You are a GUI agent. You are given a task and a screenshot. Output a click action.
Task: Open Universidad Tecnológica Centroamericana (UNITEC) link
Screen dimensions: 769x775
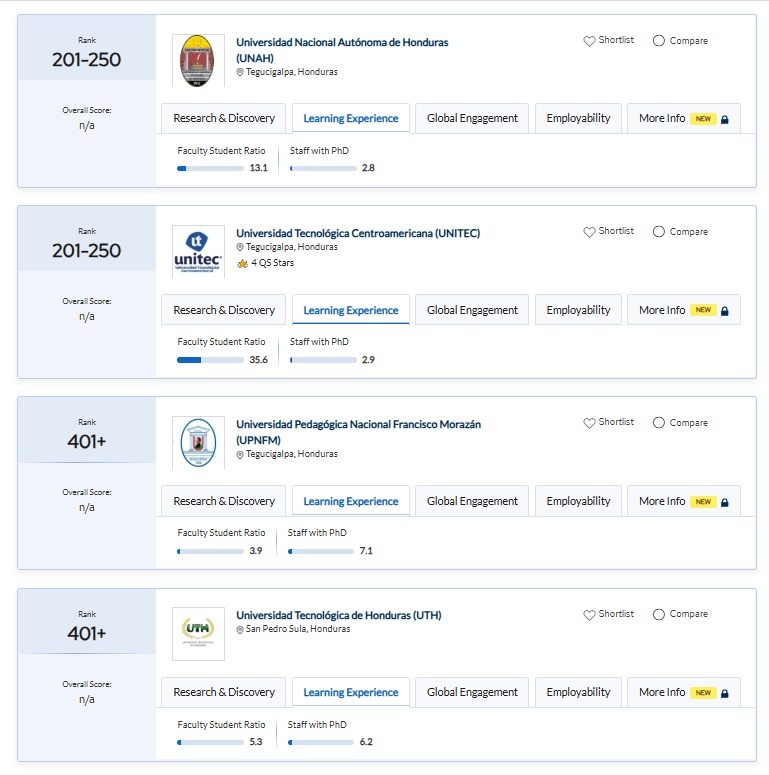[358, 233]
